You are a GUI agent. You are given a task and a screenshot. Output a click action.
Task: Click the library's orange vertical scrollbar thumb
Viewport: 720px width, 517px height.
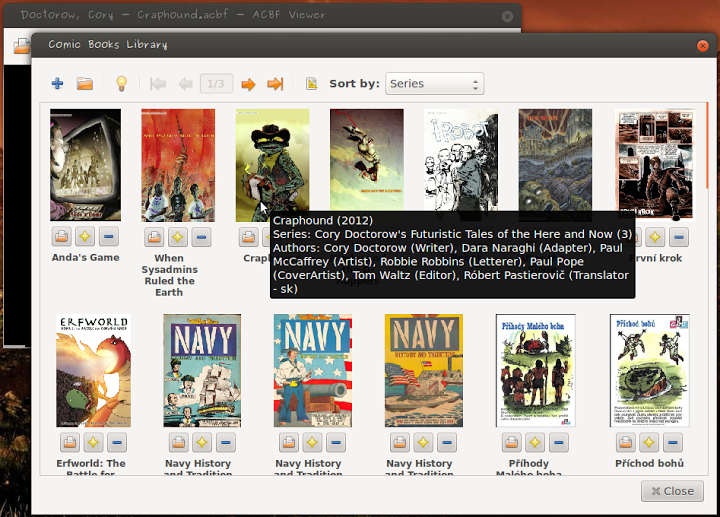coord(708,145)
